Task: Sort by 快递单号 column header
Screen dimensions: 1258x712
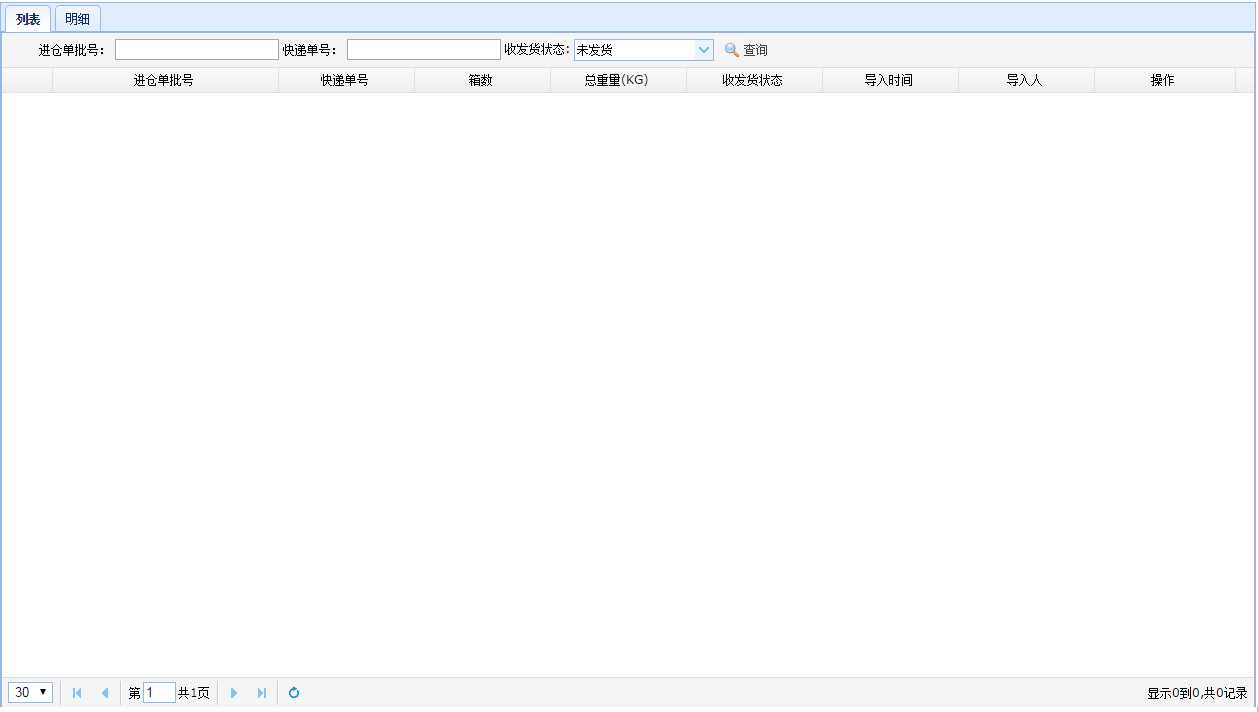Action: 346,80
